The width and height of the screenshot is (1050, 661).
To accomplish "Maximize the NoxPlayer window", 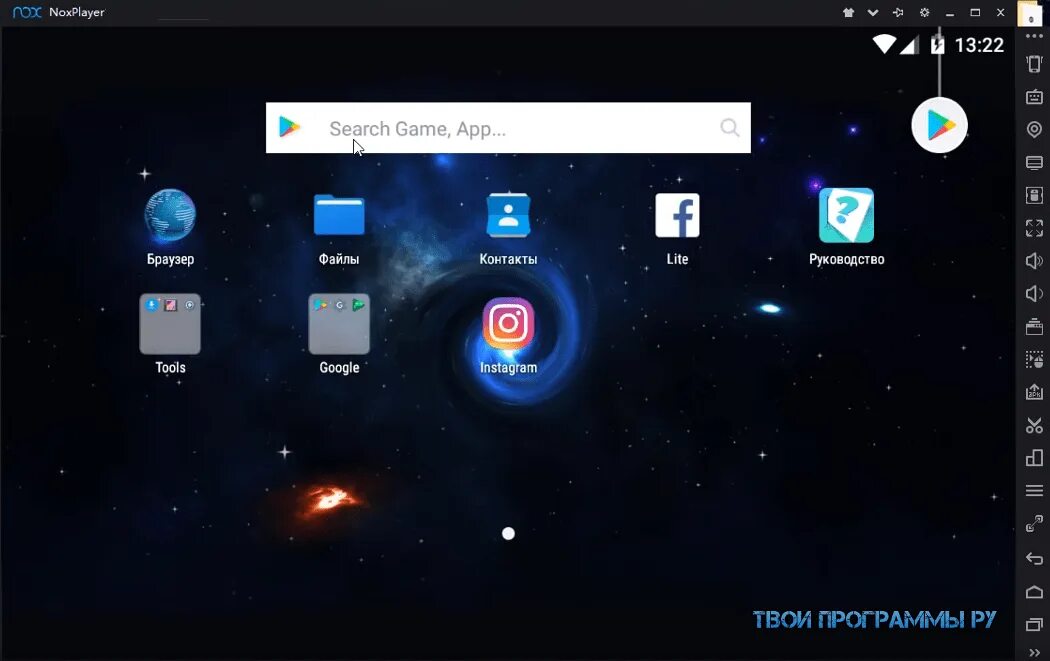I will coord(975,12).
